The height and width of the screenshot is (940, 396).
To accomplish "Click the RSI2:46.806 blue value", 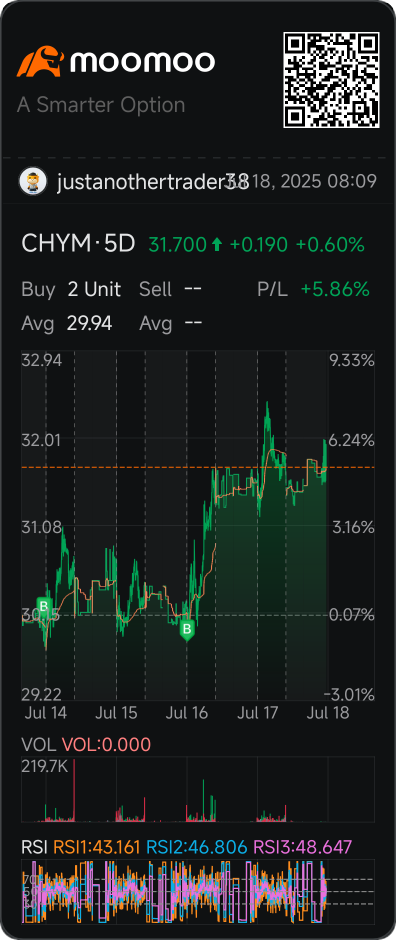I will (x=197, y=847).
